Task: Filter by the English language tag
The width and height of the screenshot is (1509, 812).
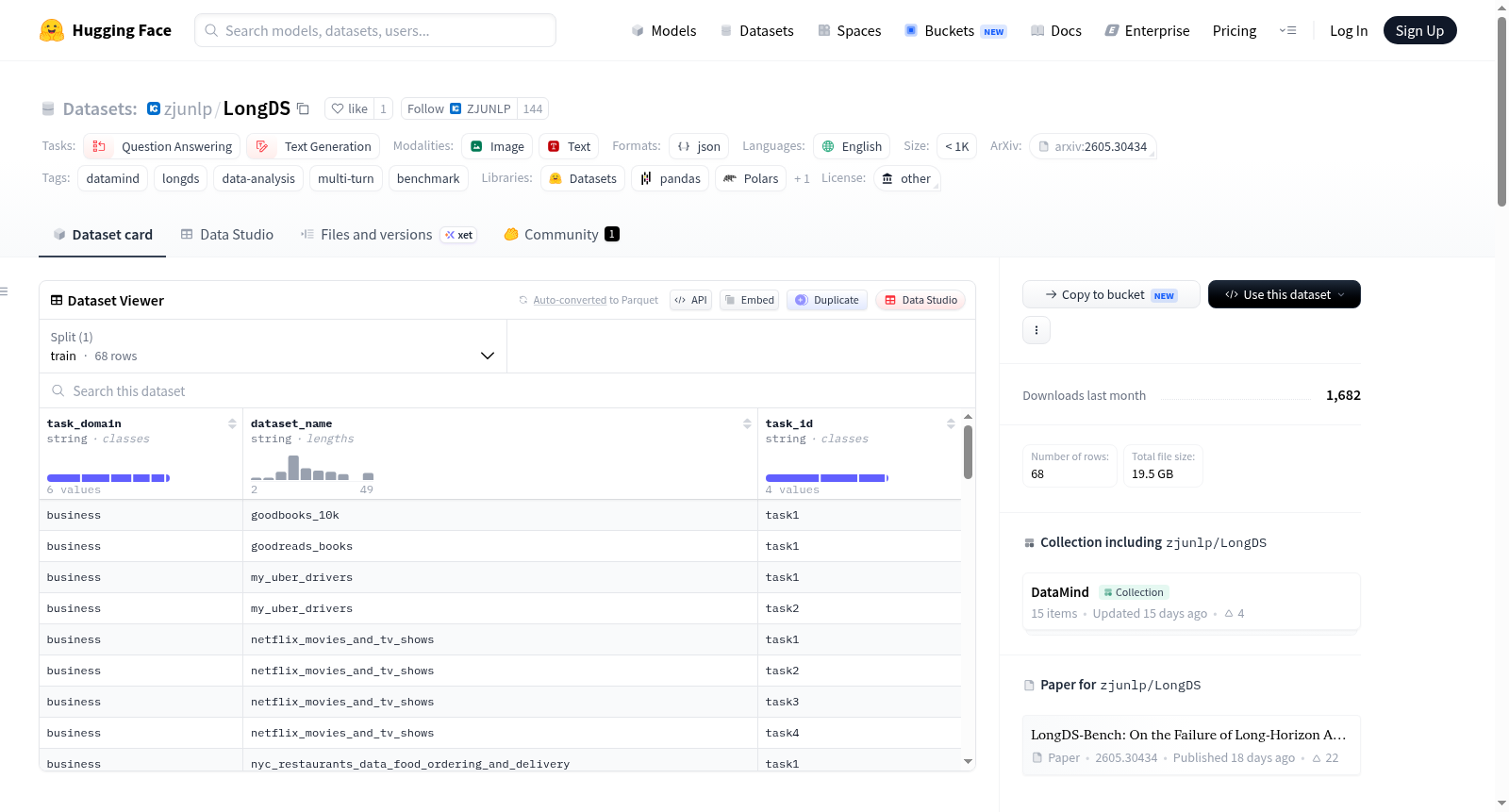Action: [x=852, y=146]
